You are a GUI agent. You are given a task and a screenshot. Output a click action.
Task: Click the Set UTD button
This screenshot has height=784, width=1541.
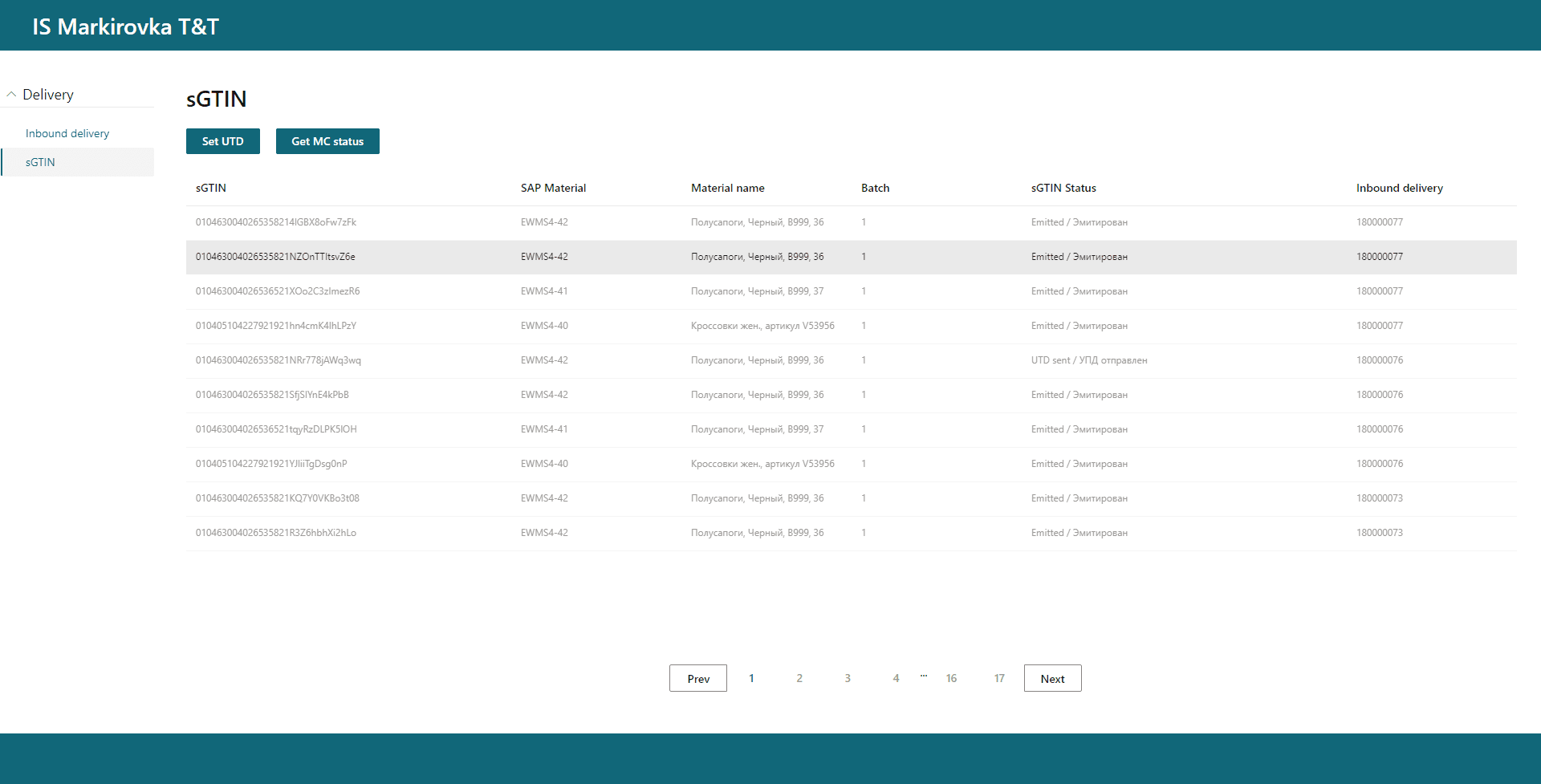click(223, 141)
